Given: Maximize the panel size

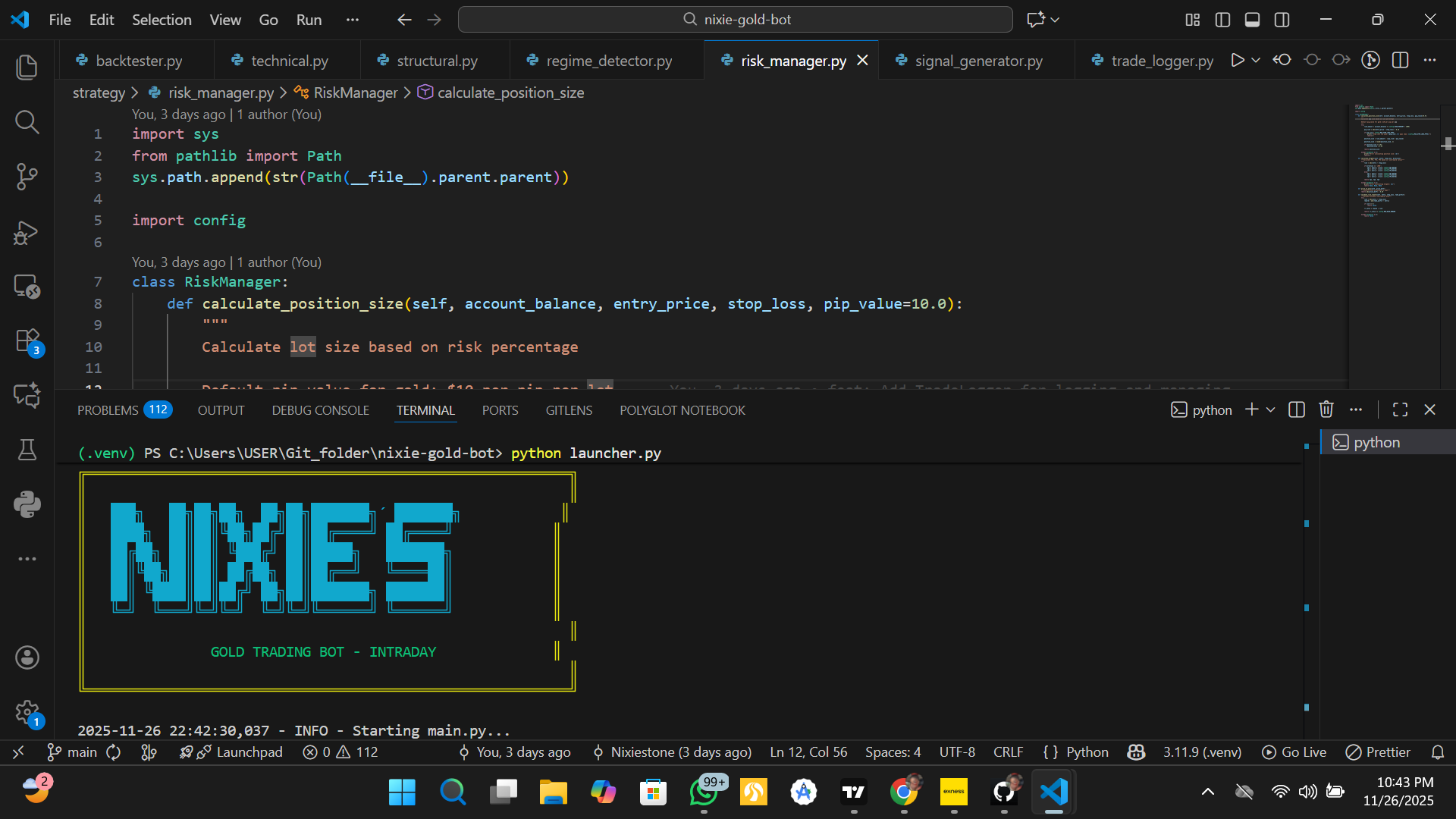Looking at the screenshot, I should [x=1401, y=409].
